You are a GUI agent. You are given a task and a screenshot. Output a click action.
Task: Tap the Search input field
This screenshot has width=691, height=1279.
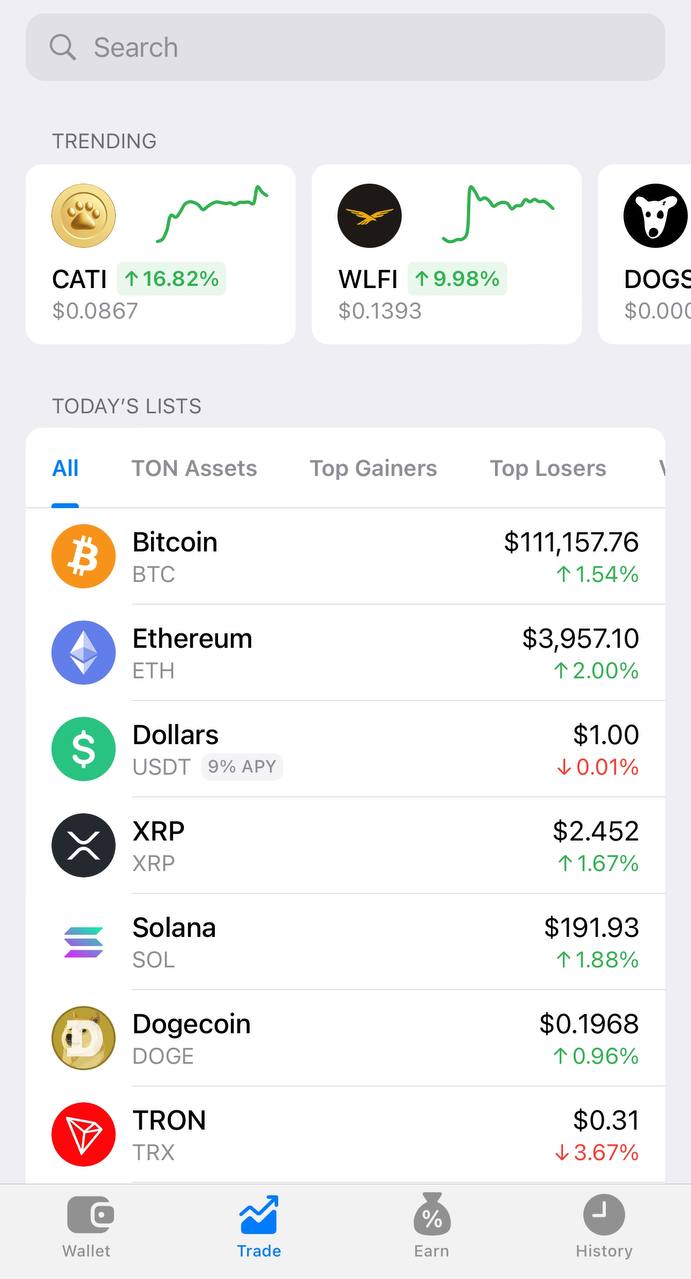point(345,47)
